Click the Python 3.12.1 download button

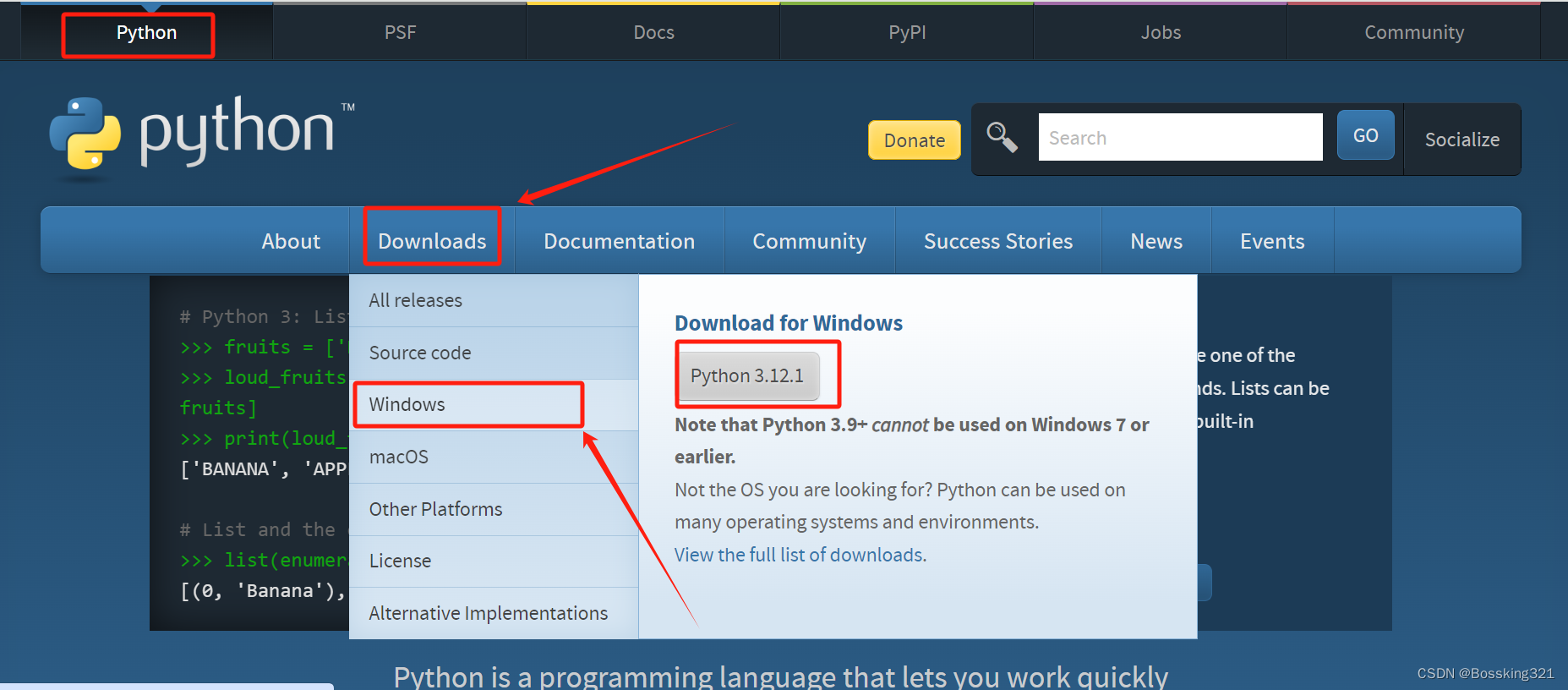748,375
